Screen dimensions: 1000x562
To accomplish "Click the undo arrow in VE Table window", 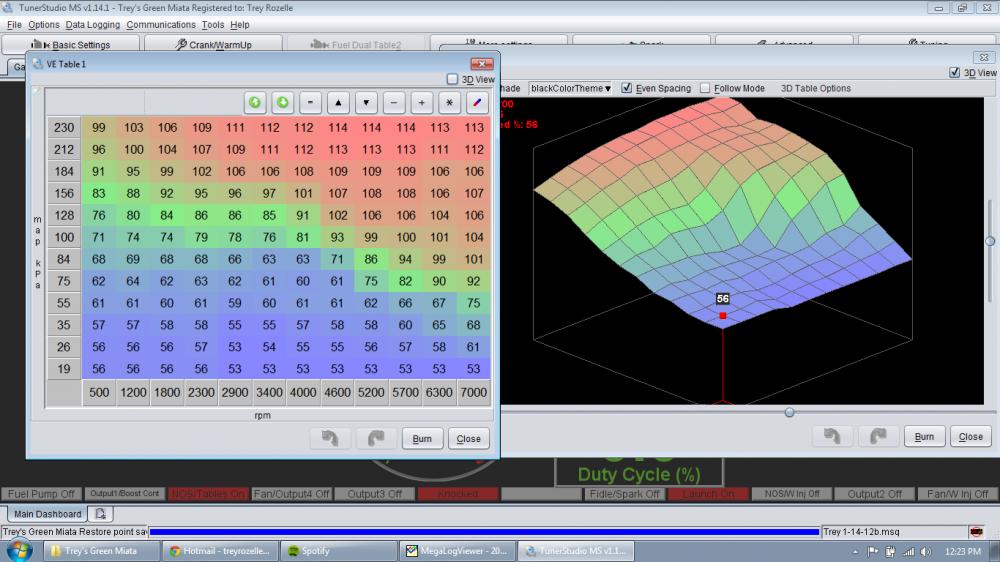I will tap(329, 438).
